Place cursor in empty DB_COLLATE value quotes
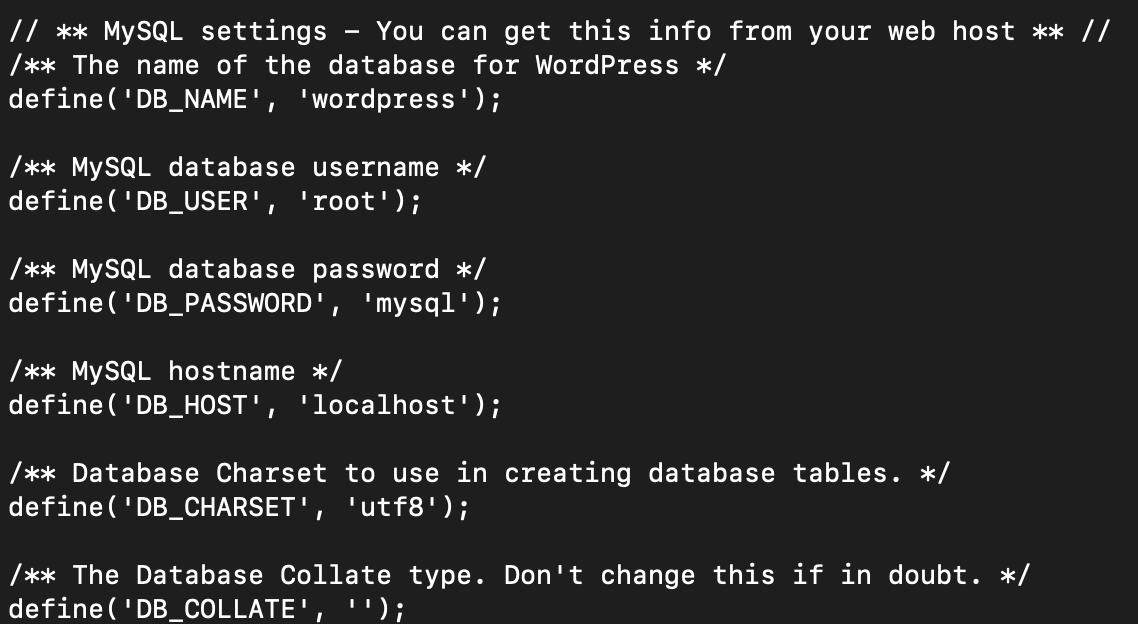 point(368,610)
